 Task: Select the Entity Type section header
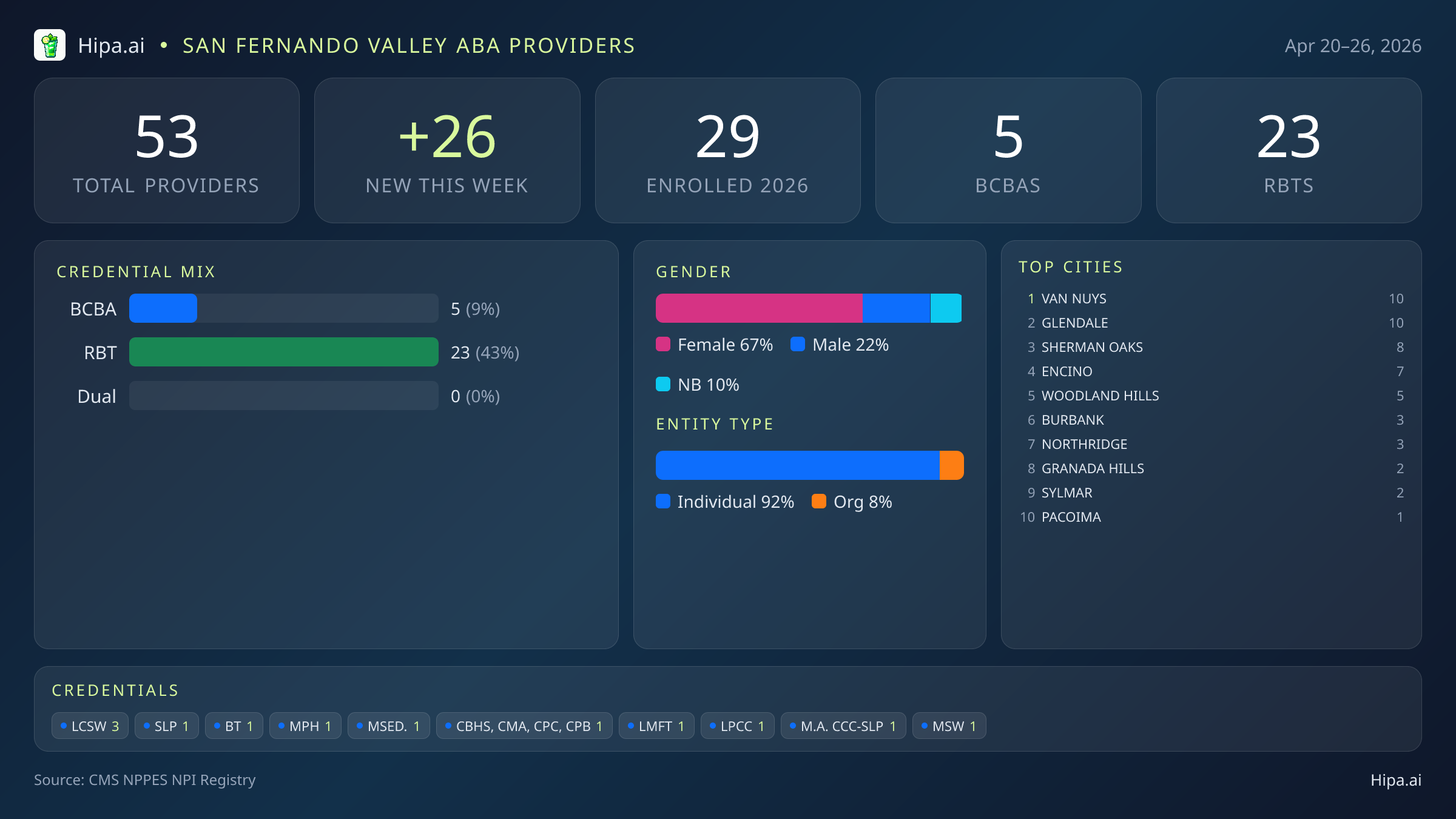click(x=714, y=424)
